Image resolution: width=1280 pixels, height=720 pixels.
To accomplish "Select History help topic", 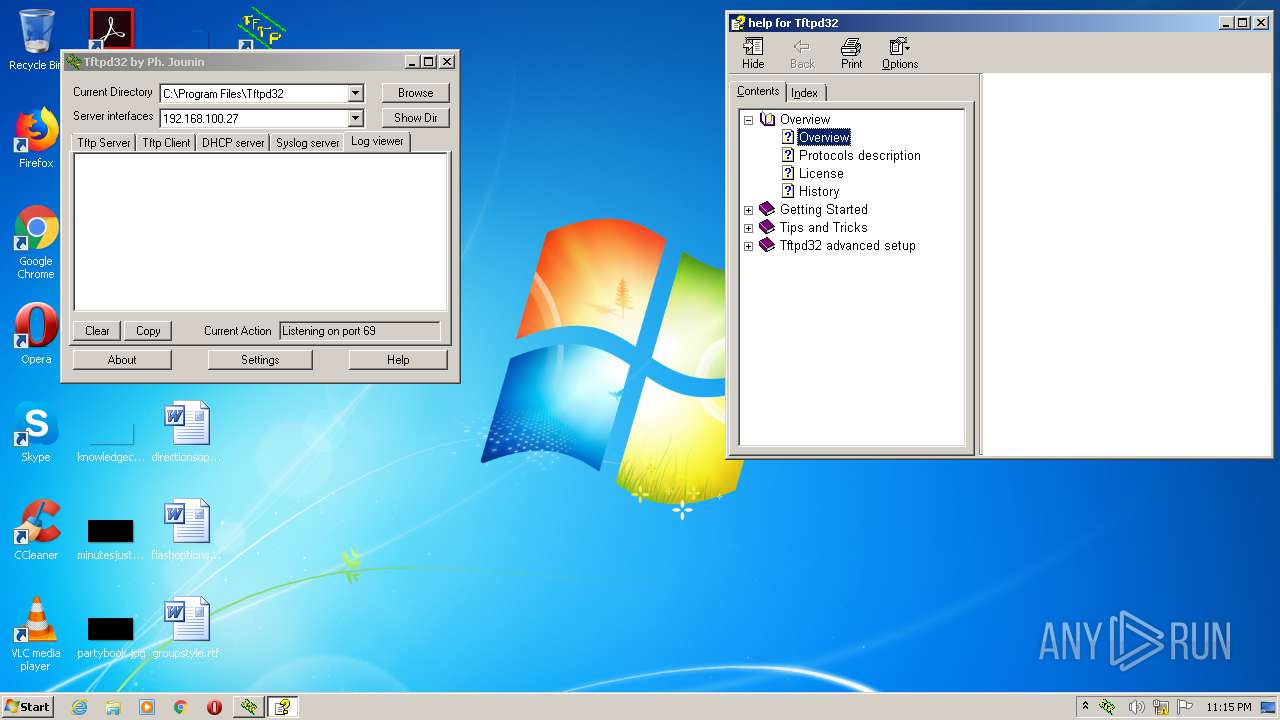I will [x=819, y=191].
